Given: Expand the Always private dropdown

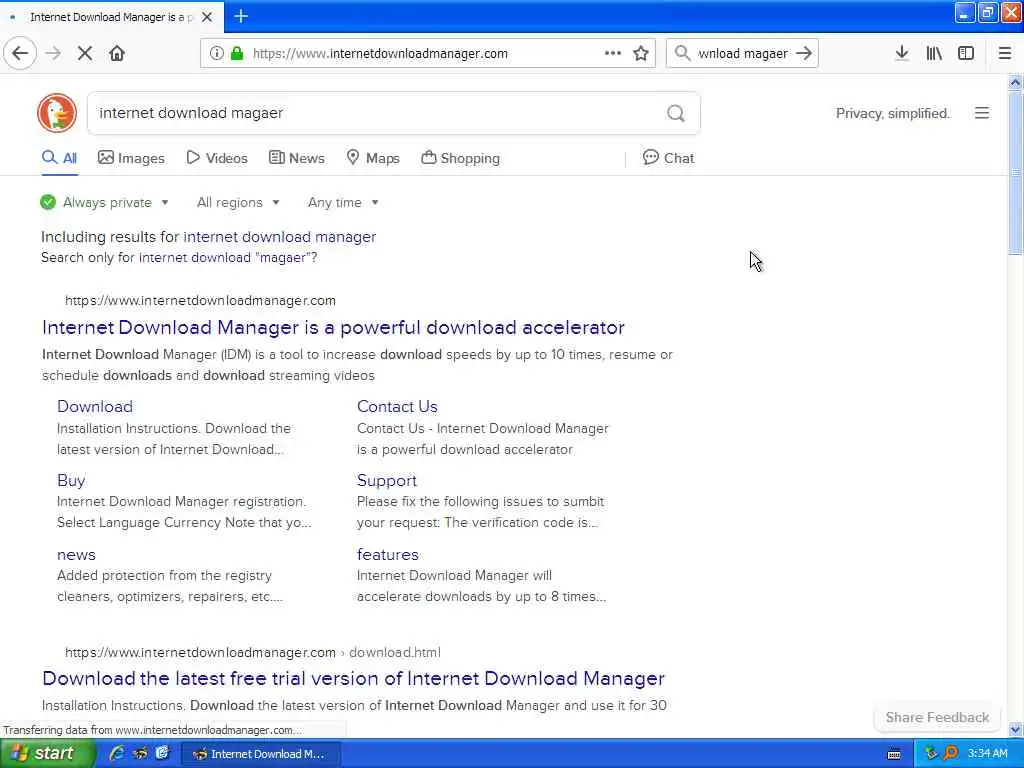Looking at the screenshot, I should [x=104, y=202].
